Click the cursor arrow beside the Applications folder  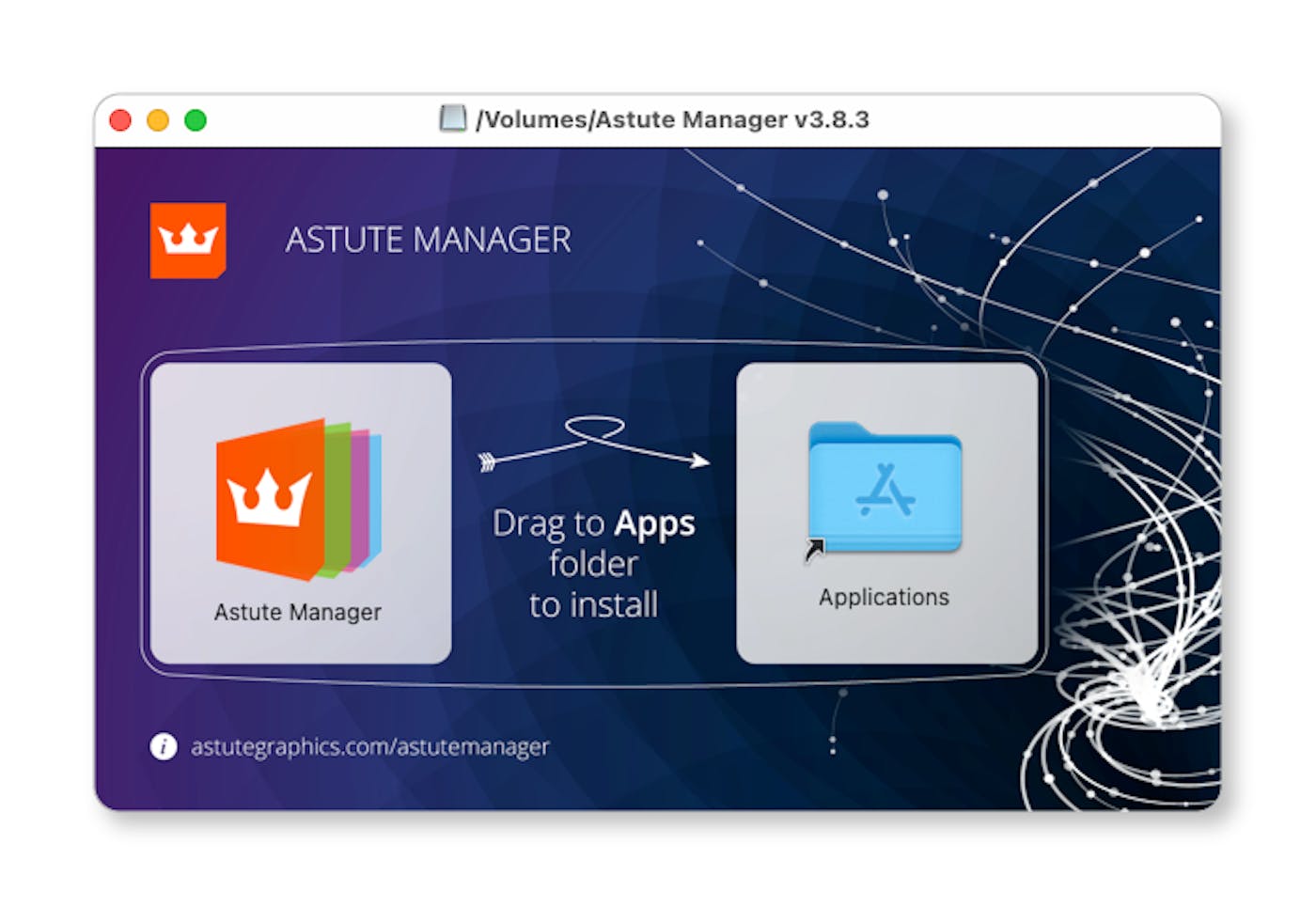coord(816,550)
